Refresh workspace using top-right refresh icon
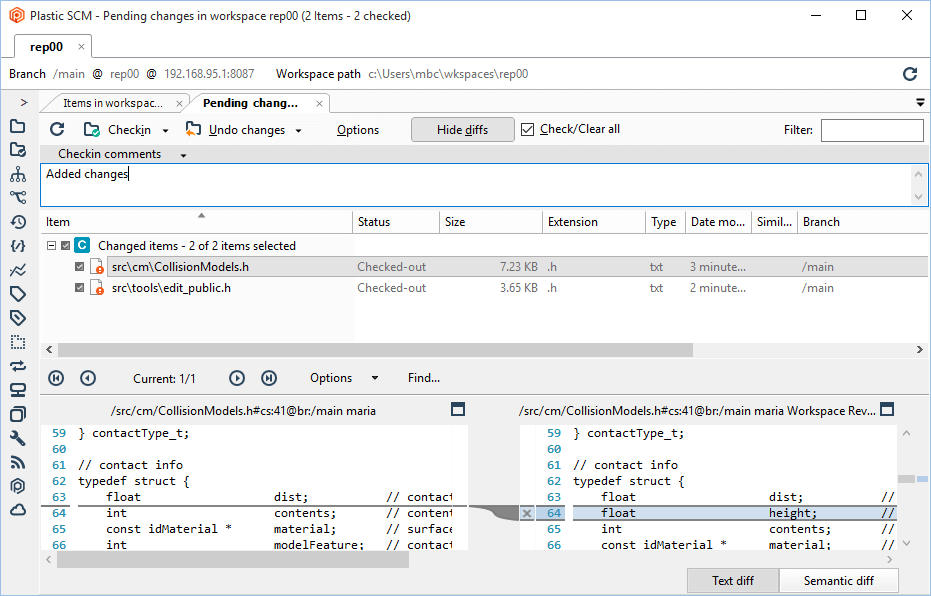The width and height of the screenshot is (931, 596). pos(910,74)
